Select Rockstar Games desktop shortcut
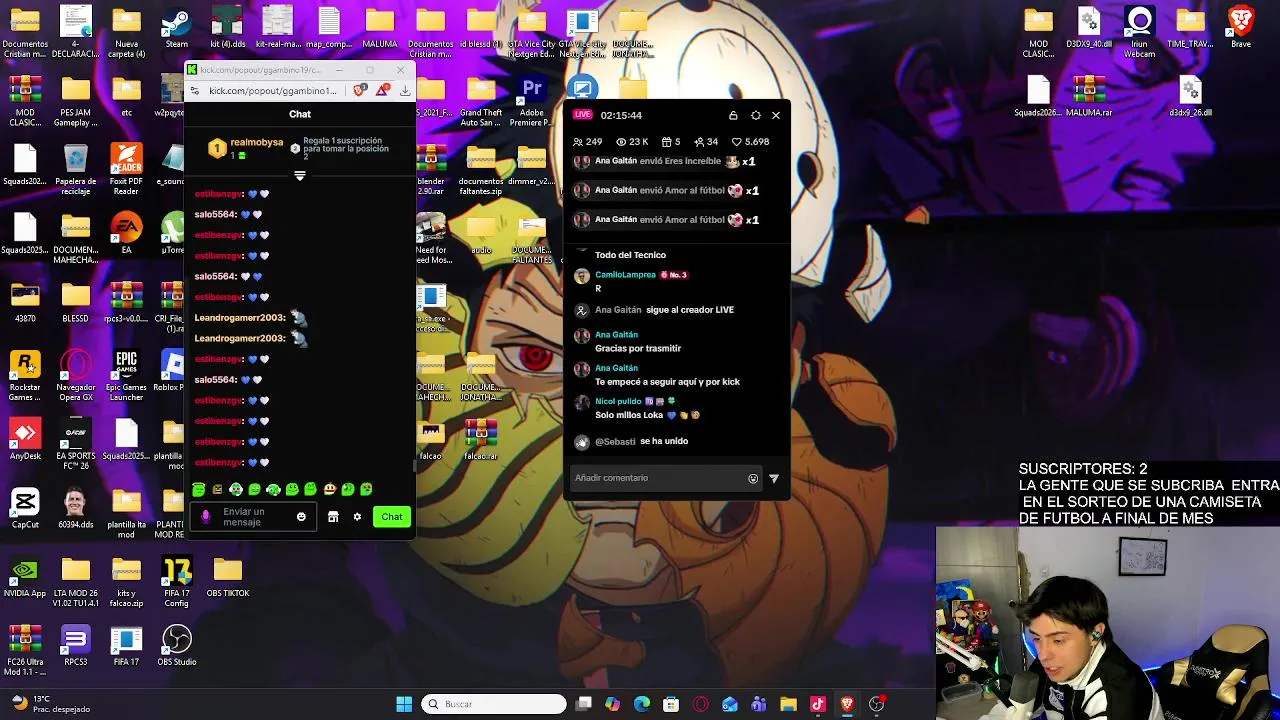This screenshot has height=720, width=1280. point(25,376)
